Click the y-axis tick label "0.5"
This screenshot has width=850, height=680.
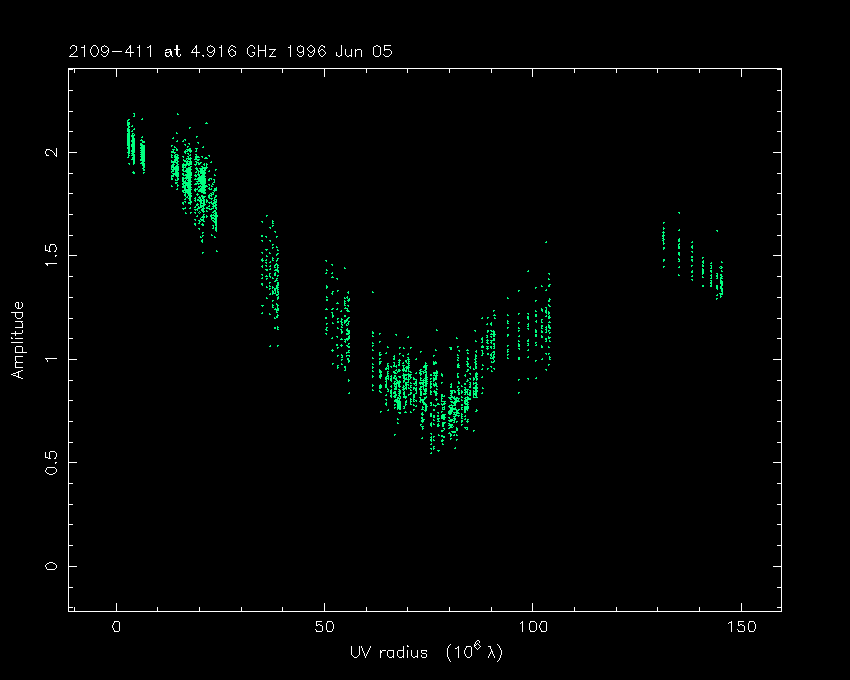[x=48, y=462]
